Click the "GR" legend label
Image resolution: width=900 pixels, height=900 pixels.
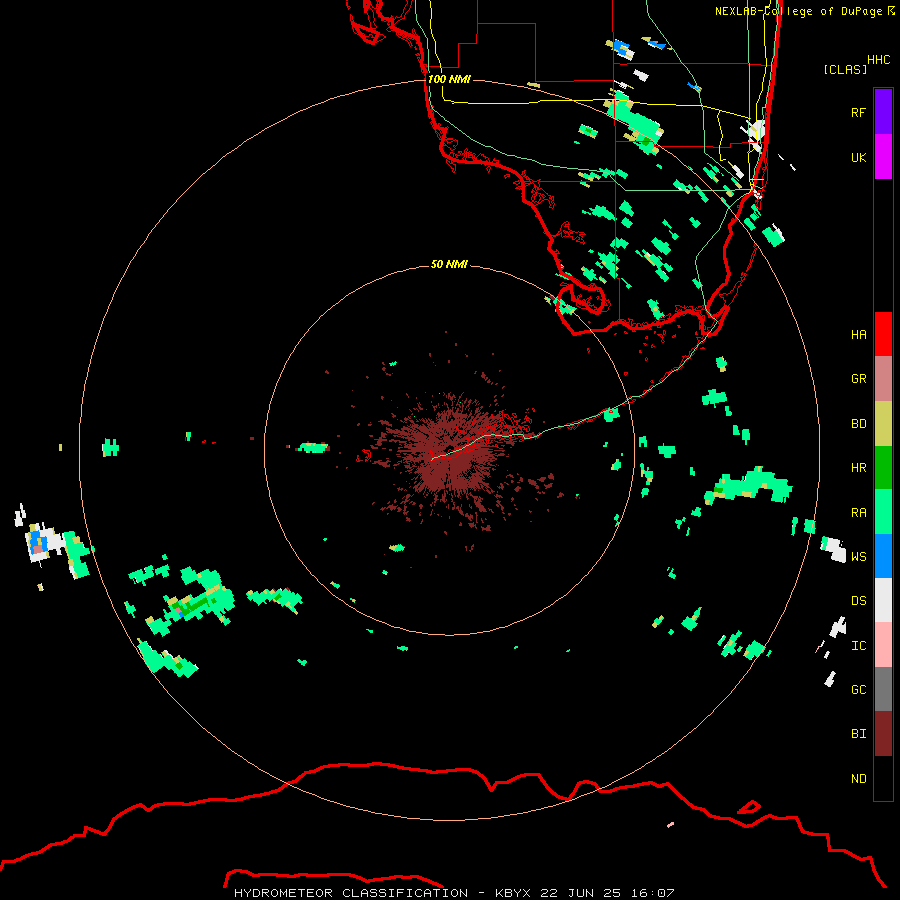859,379
